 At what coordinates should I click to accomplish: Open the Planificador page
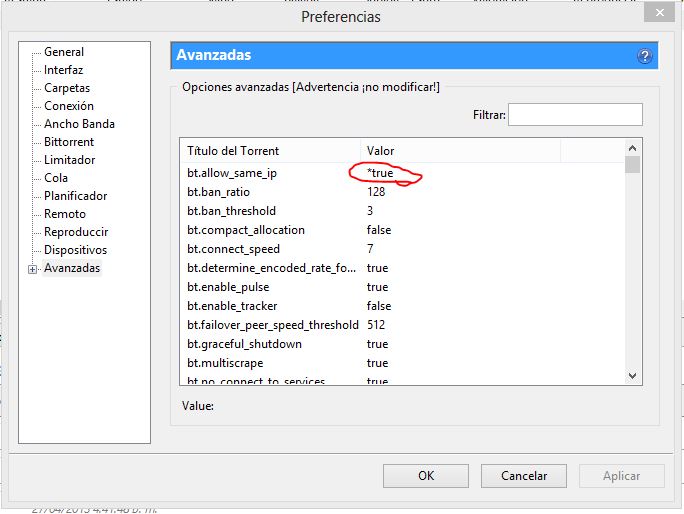pos(75,195)
